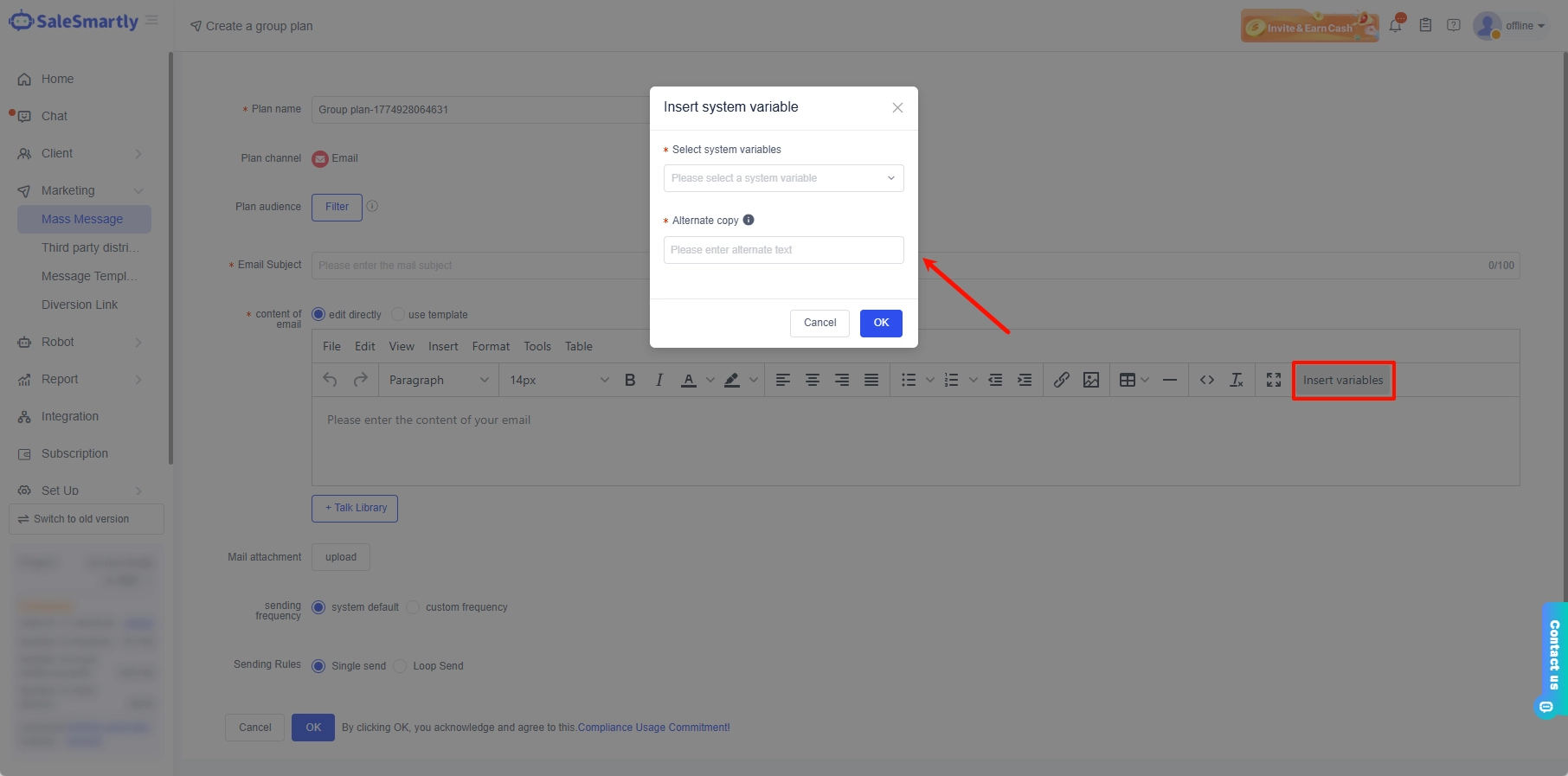This screenshot has height=776, width=1568.
Task: Select Loop Send rule
Action: (400, 666)
